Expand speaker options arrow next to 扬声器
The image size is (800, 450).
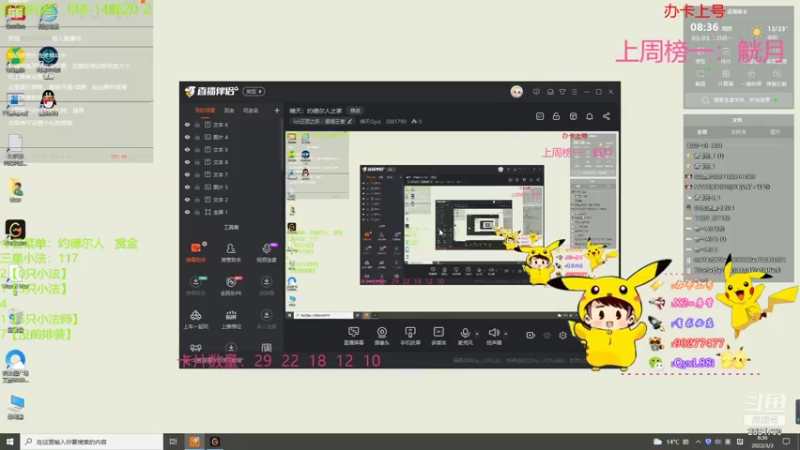pos(506,334)
